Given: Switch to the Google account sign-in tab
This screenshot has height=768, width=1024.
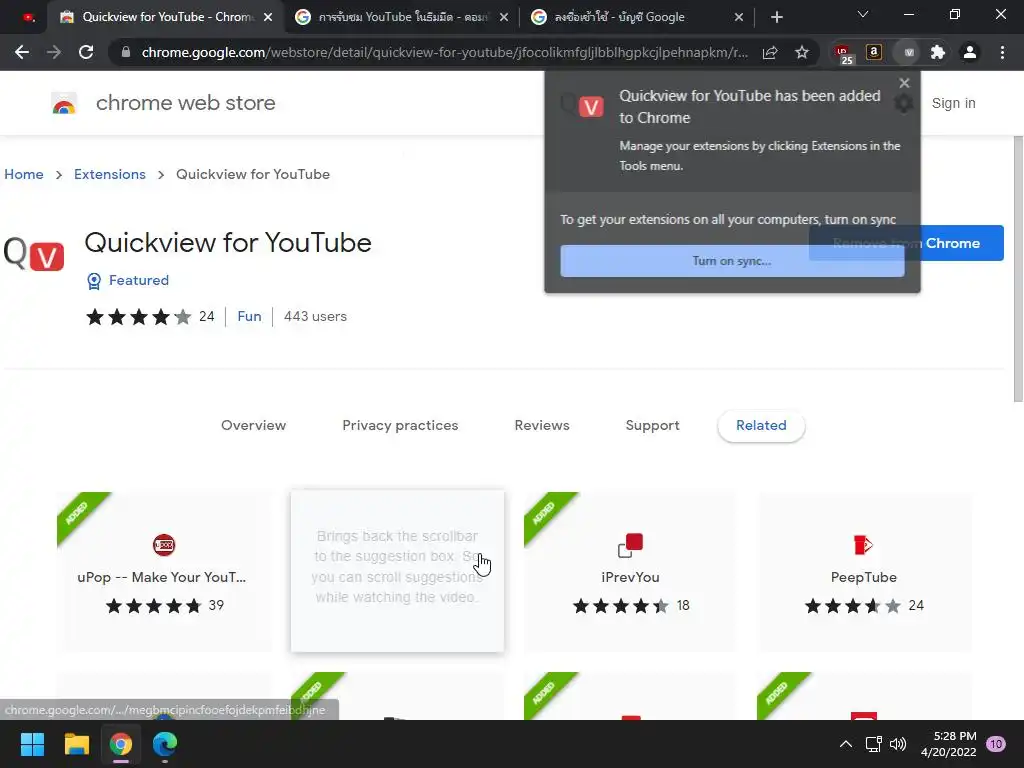Looking at the screenshot, I should pos(637,17).
